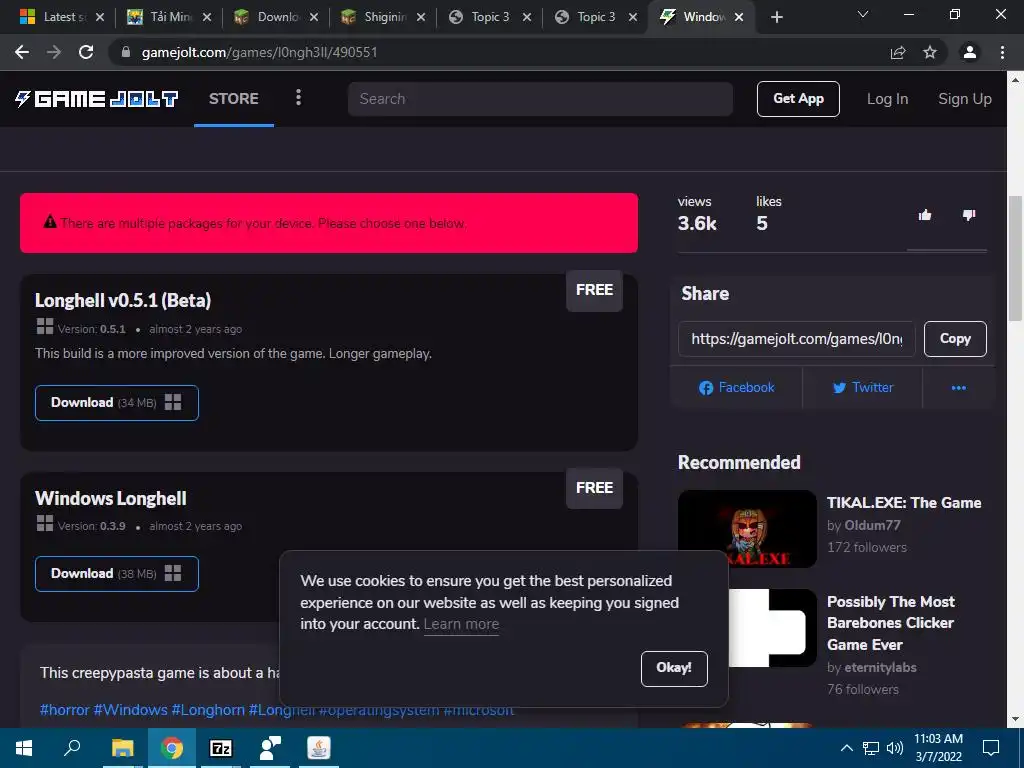1024x768 pixels.
Task: Open the cookie Learn more link
Action: click(461, 624)
